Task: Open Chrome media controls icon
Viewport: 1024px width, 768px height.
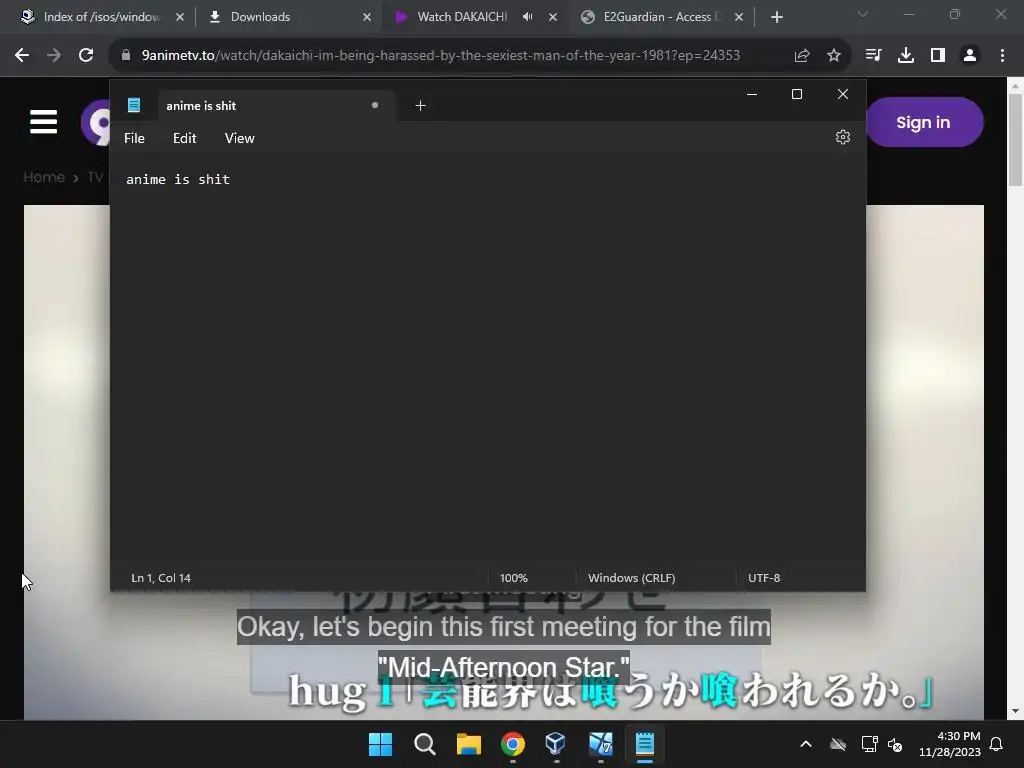Action: click(x=873, y=55)
